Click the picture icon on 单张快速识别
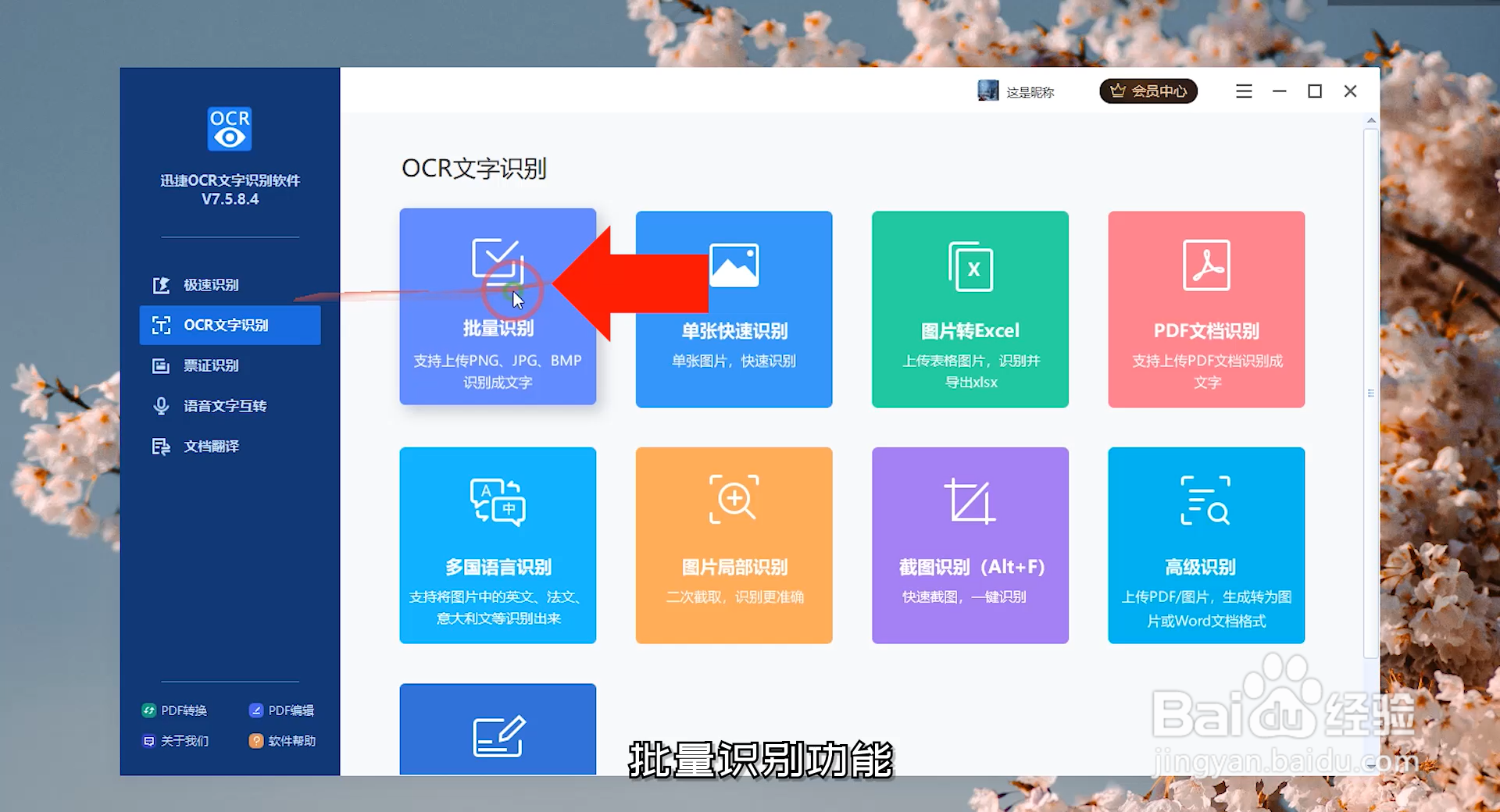 pos(734,265)
